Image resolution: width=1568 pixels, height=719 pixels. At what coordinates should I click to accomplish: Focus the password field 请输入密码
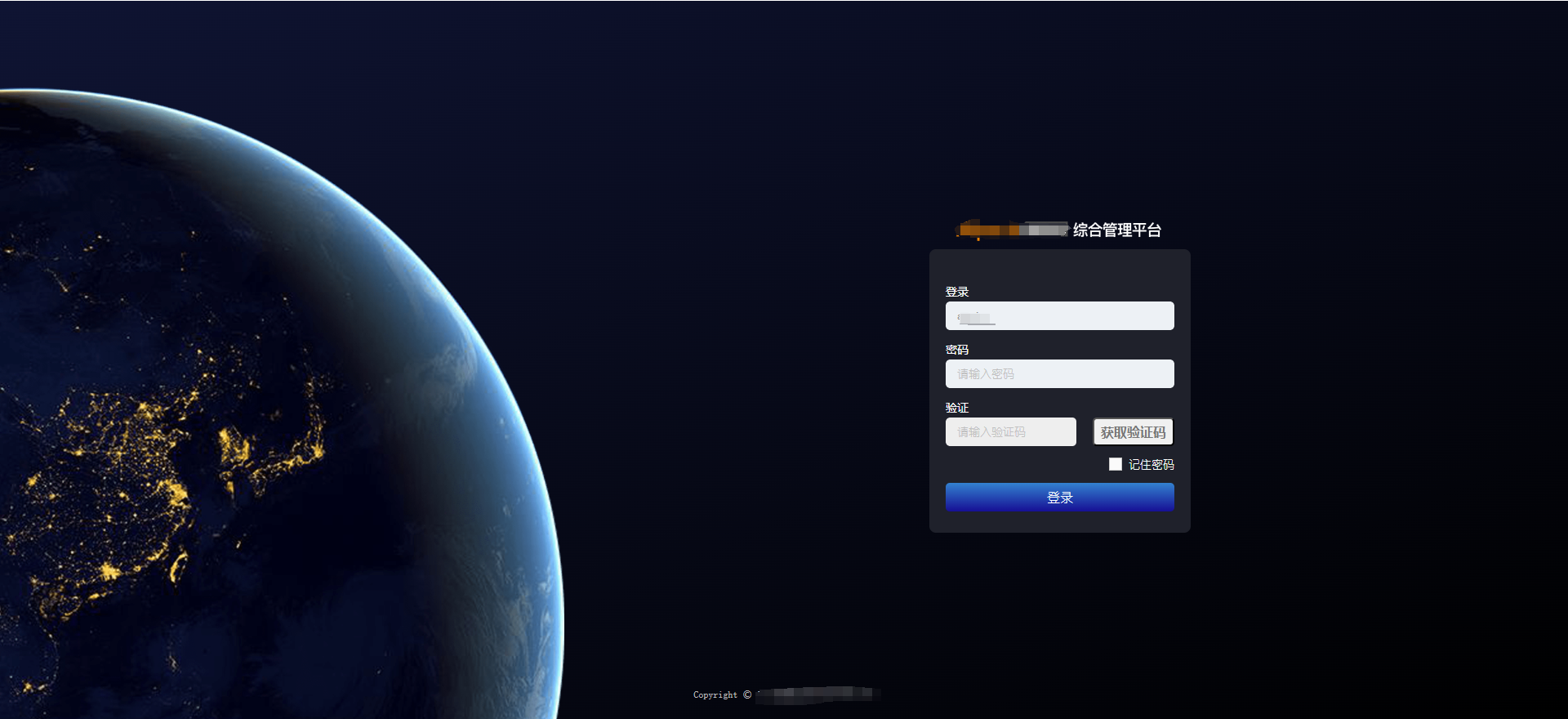click(x=1059, y=374)
